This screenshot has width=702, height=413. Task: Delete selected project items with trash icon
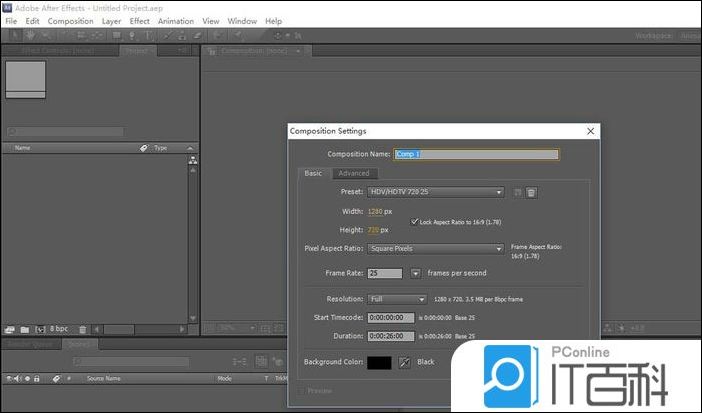coord(83,329)
